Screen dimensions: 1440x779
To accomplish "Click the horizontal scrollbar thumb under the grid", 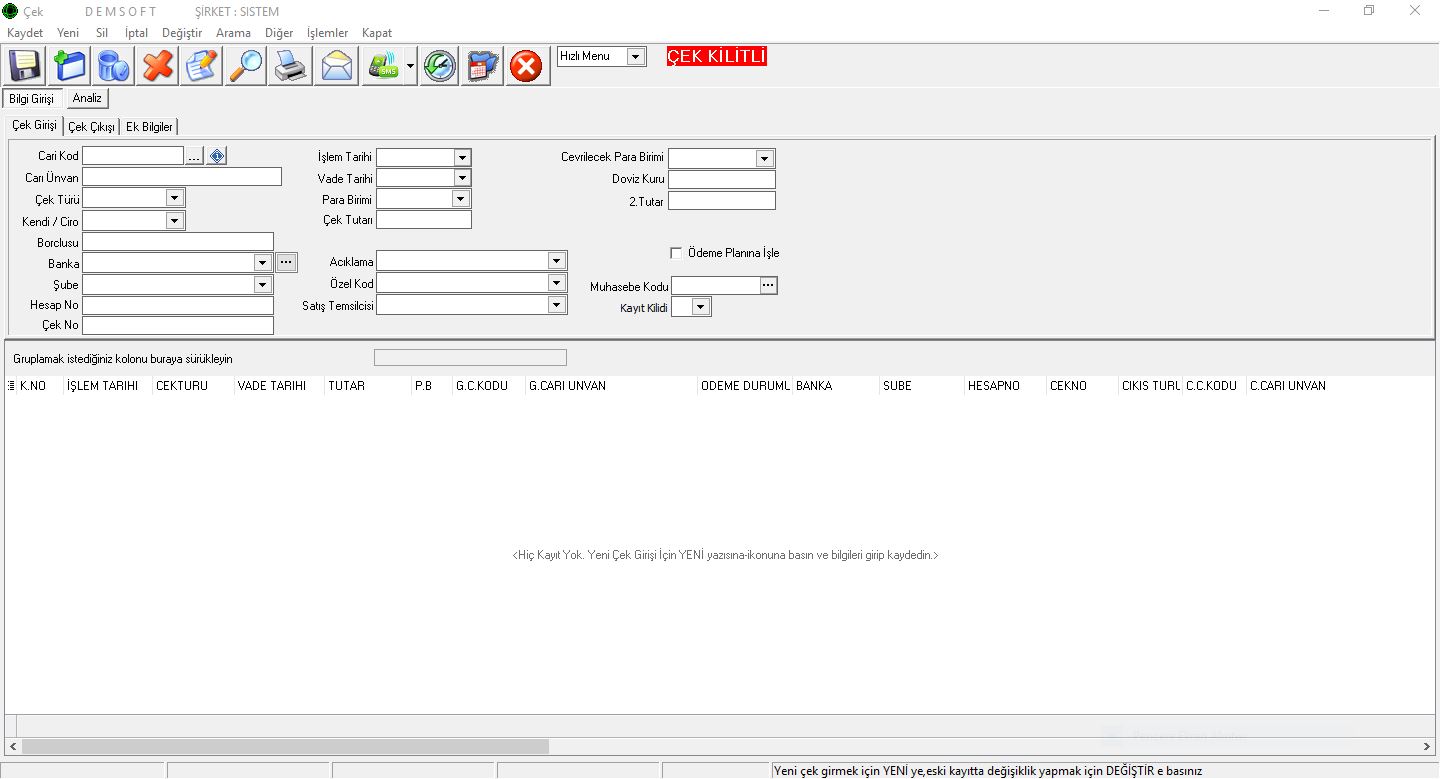I will click(x=285, y=746).
